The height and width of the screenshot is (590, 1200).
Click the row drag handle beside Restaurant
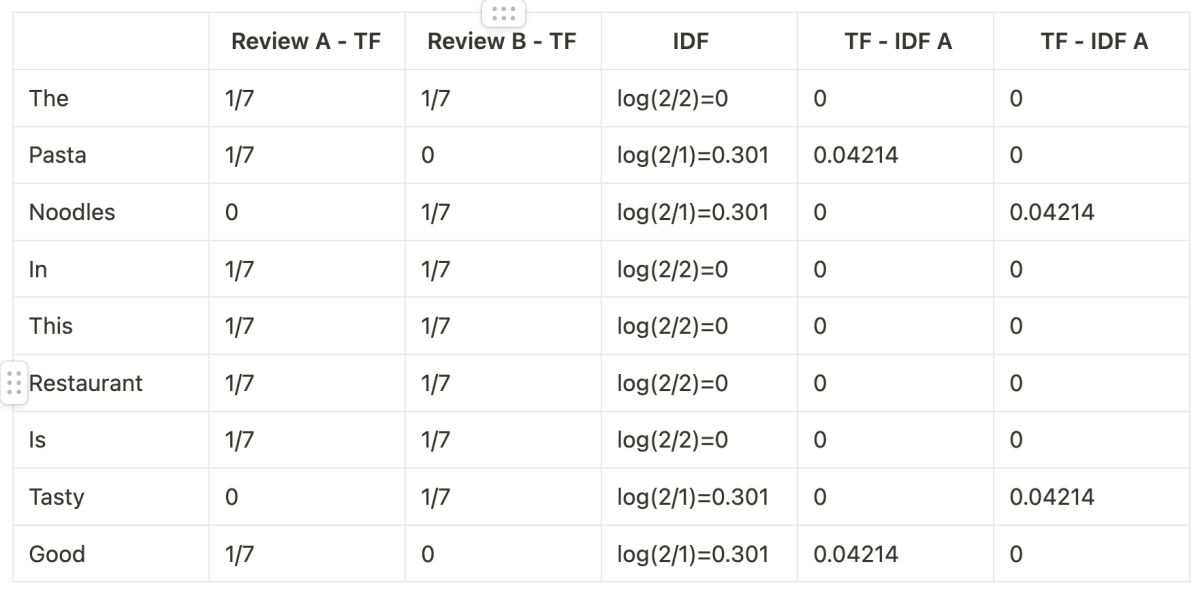point(14,383)
